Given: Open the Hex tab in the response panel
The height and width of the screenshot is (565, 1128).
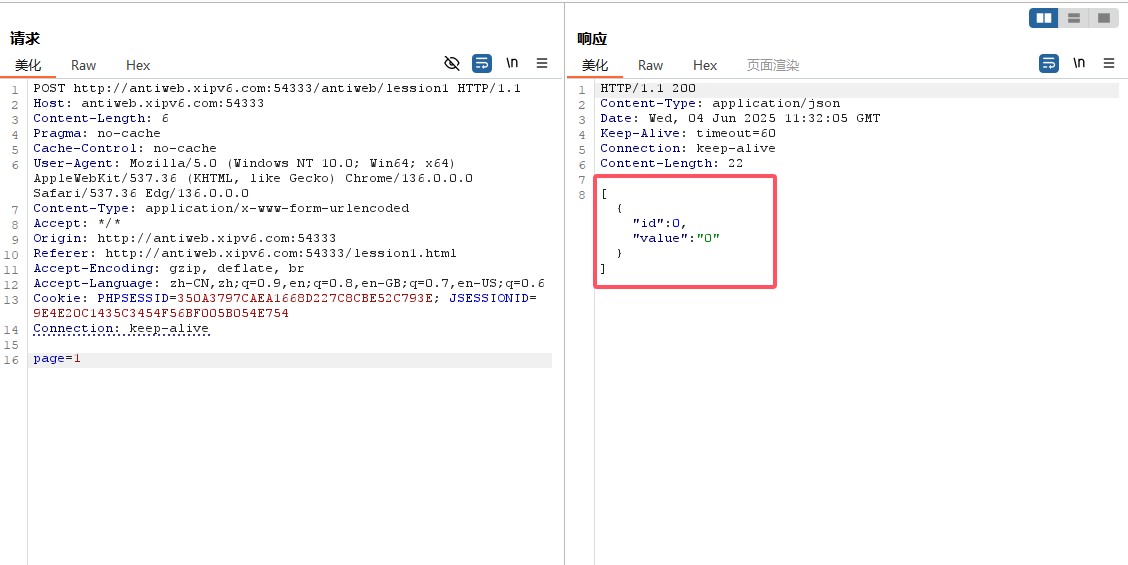Looking at the screenshot, I should pyautogui.click(x=705, y=65).
